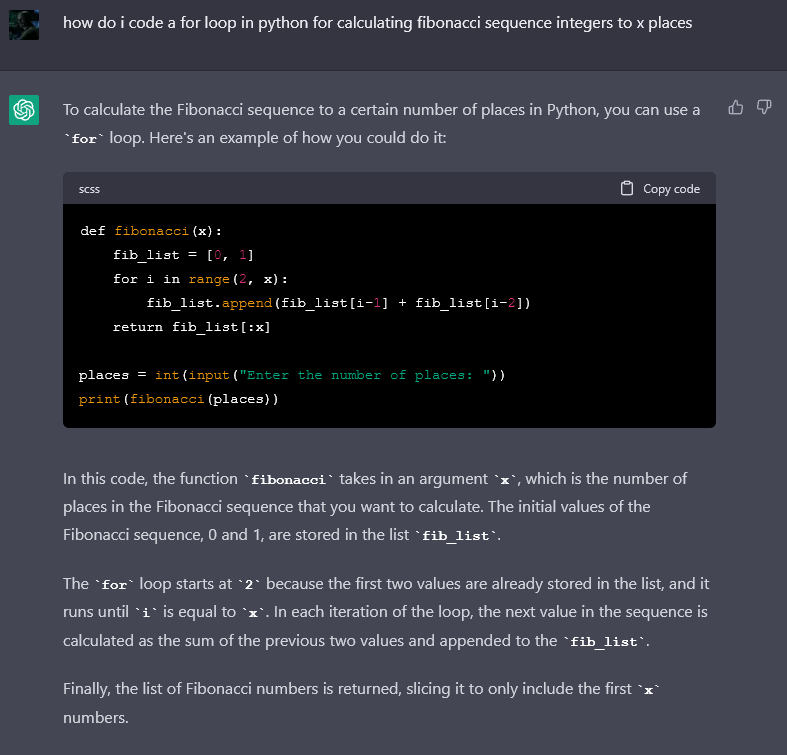The height and width of the screenshot is (755, 787).
Task: Click the 'places = int(input(...))' code line
Action: tap(292, 375)
